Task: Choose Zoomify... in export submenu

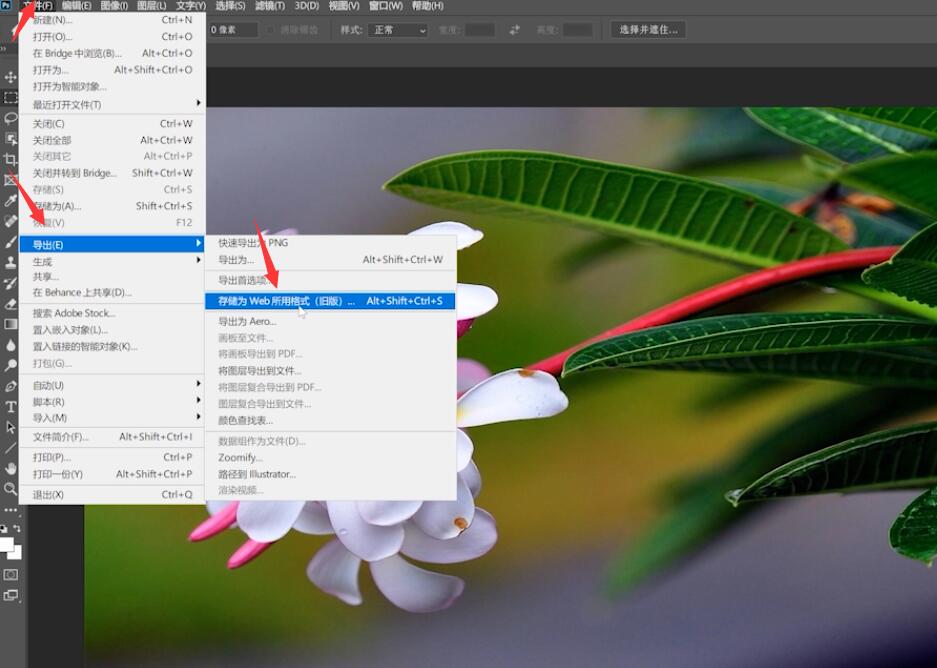Action: (x=330, y=457)
